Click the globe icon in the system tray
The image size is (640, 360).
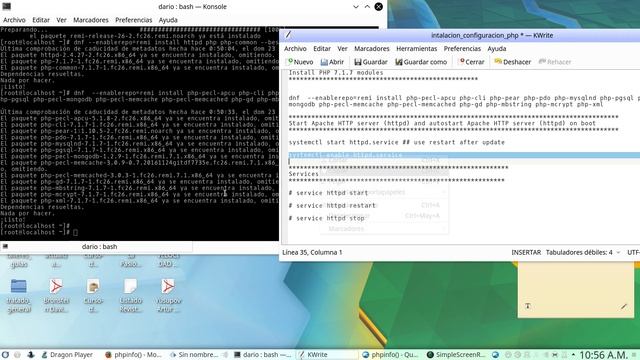[x=495, y=355]
